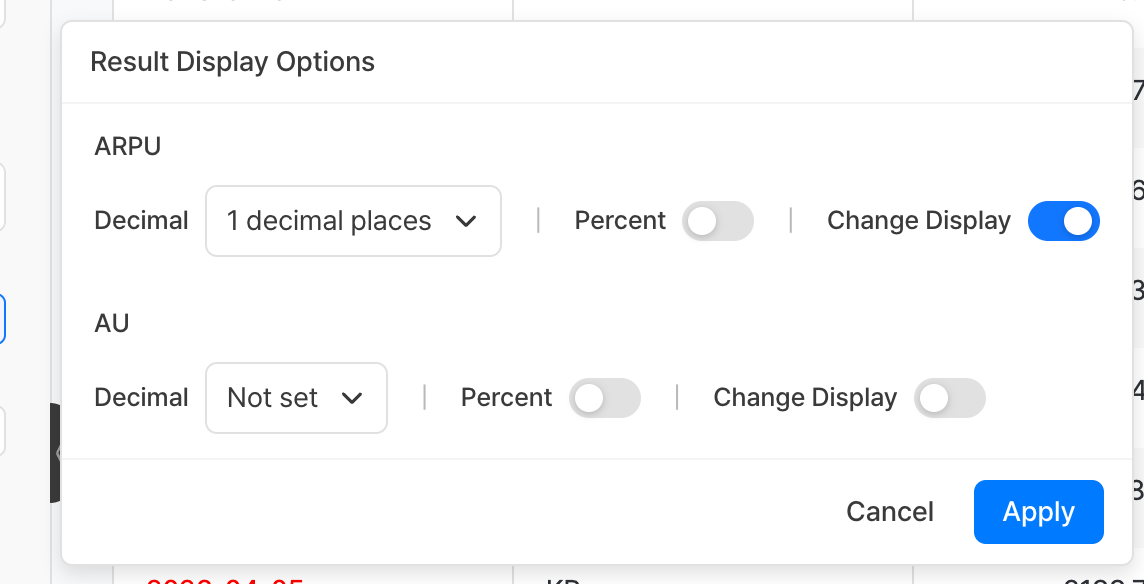Image resolution: width=1144 pixels, height=584 pixels.
Task: Click the Decimal label in the ARPU row
Action: [x=141, y=221]
